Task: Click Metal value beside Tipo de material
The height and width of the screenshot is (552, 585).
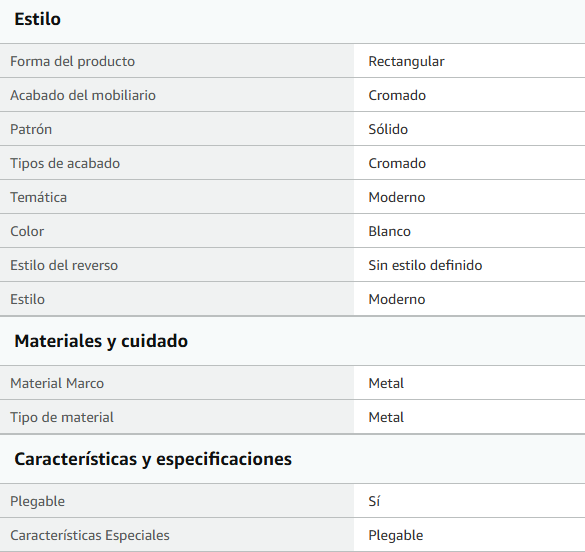Action: pyautogui.click(x=386, y=417)
